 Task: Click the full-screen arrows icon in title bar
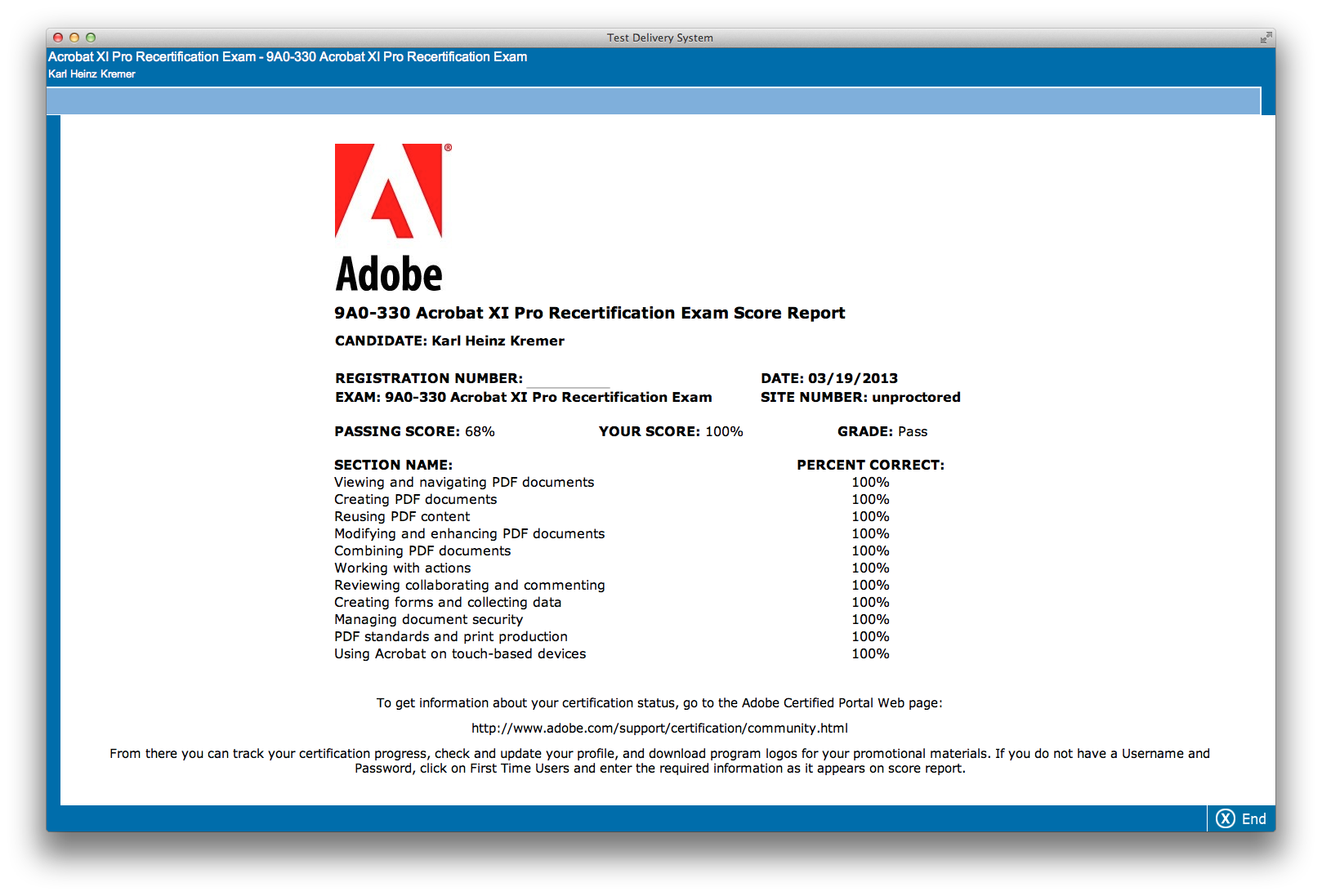click(1266, 38)
